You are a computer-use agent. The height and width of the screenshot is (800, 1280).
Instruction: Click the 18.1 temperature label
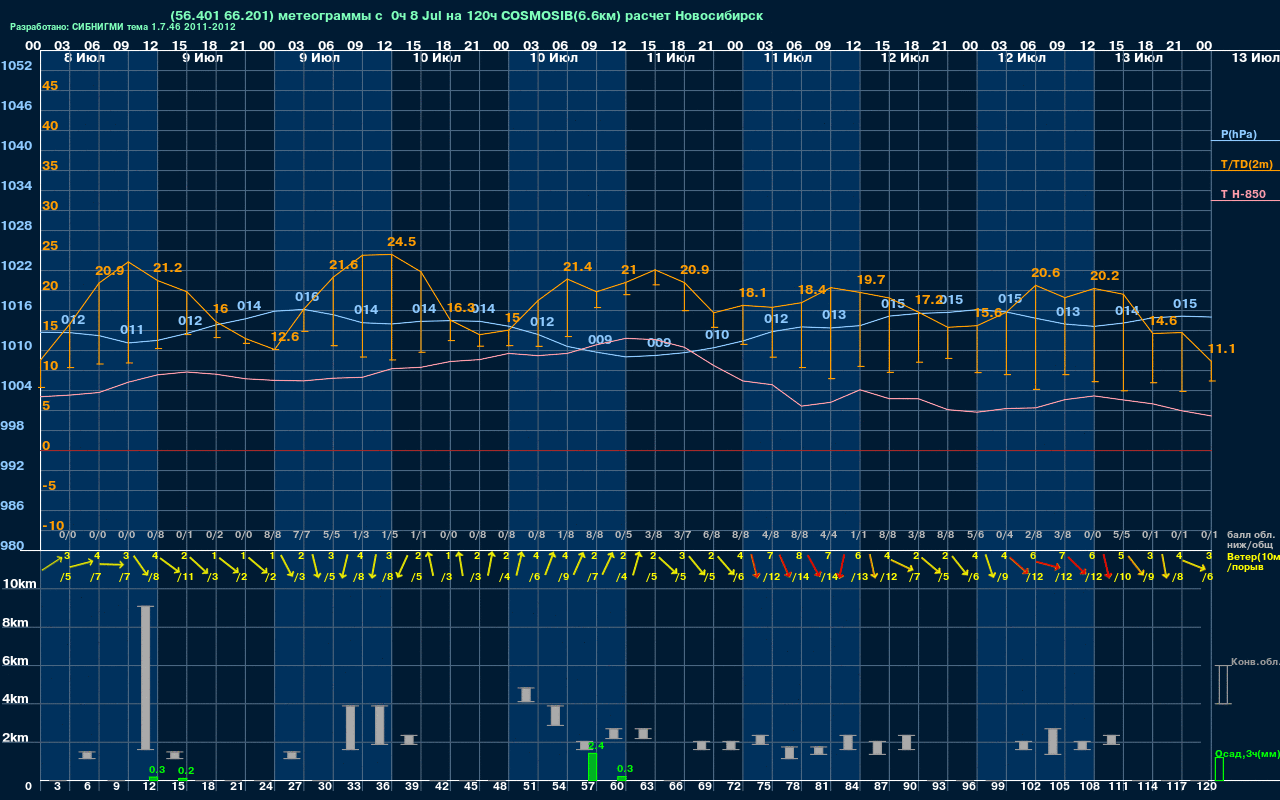(752, 293)
